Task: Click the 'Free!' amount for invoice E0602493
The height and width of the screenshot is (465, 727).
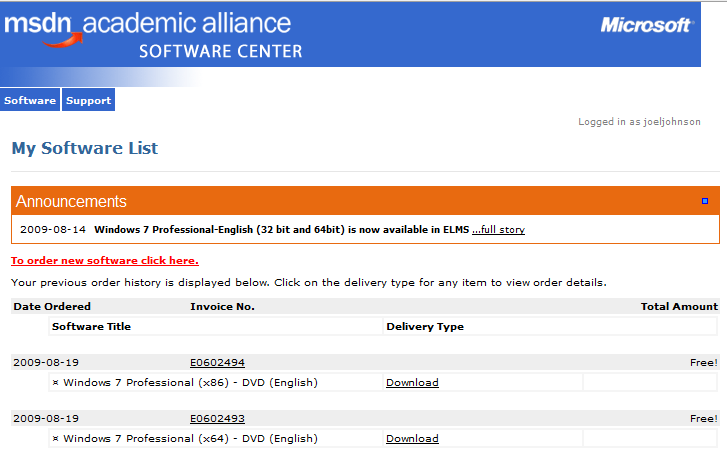Action: point(704,419)
